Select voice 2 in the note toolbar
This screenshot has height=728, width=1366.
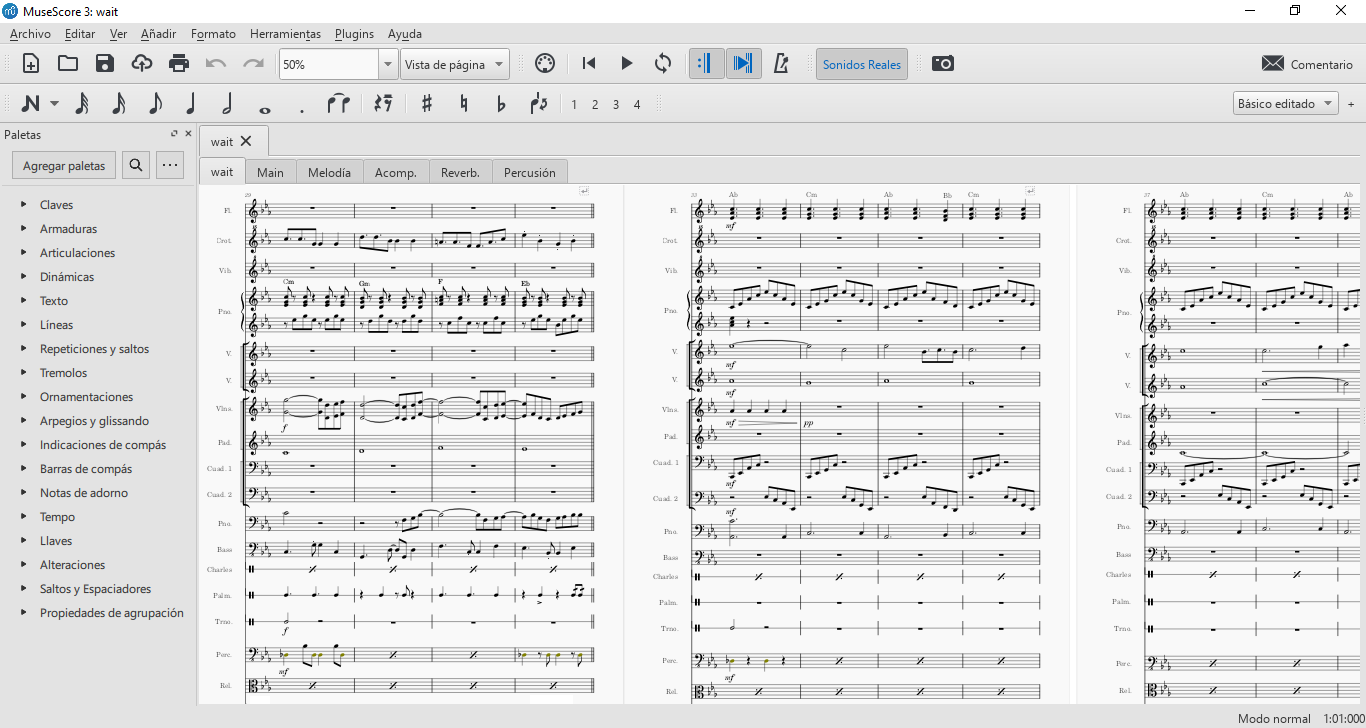[x=594, y=104]
